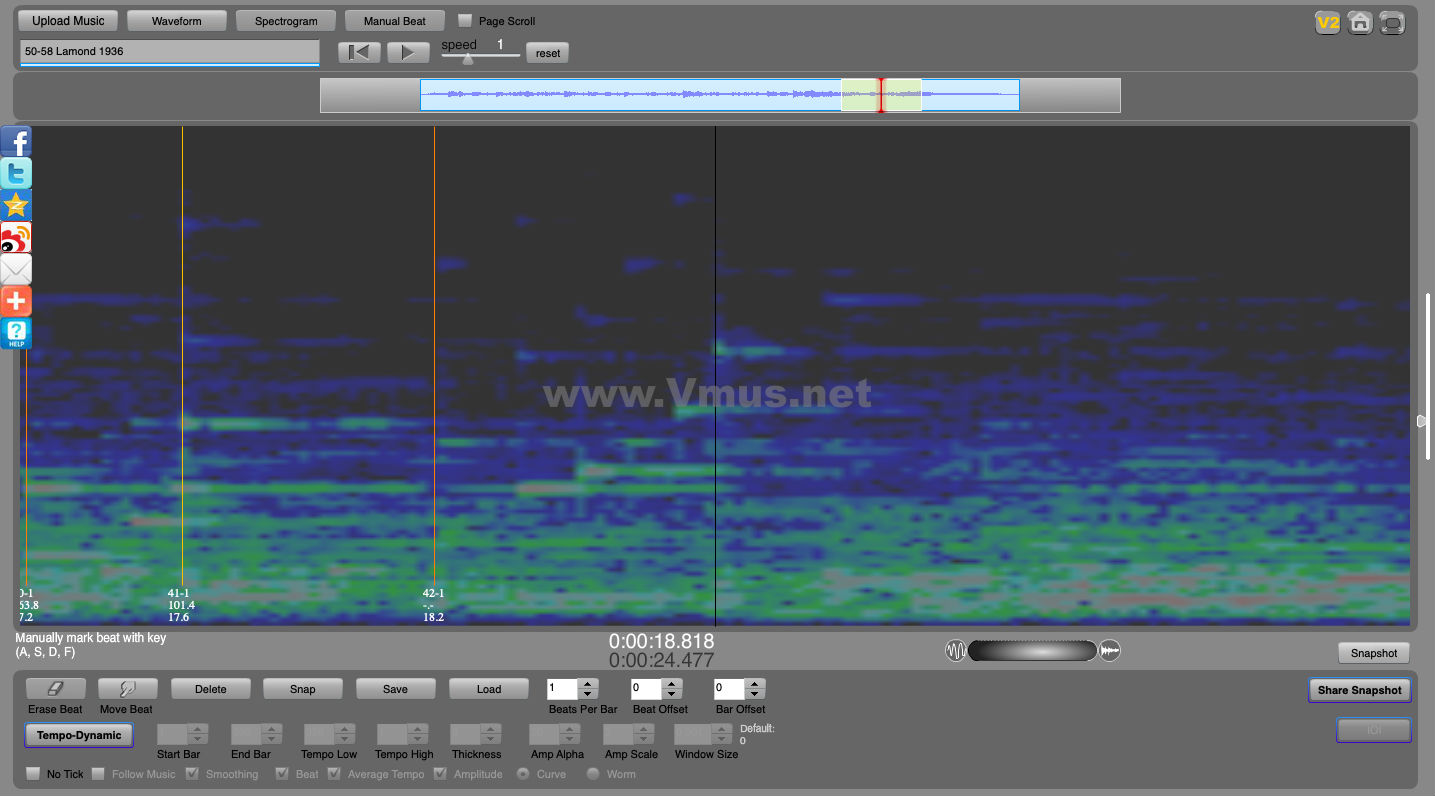This screenshot has width=1435, height=796.
Task: Open the Spectrogram view
Action: tap(286, 21)
